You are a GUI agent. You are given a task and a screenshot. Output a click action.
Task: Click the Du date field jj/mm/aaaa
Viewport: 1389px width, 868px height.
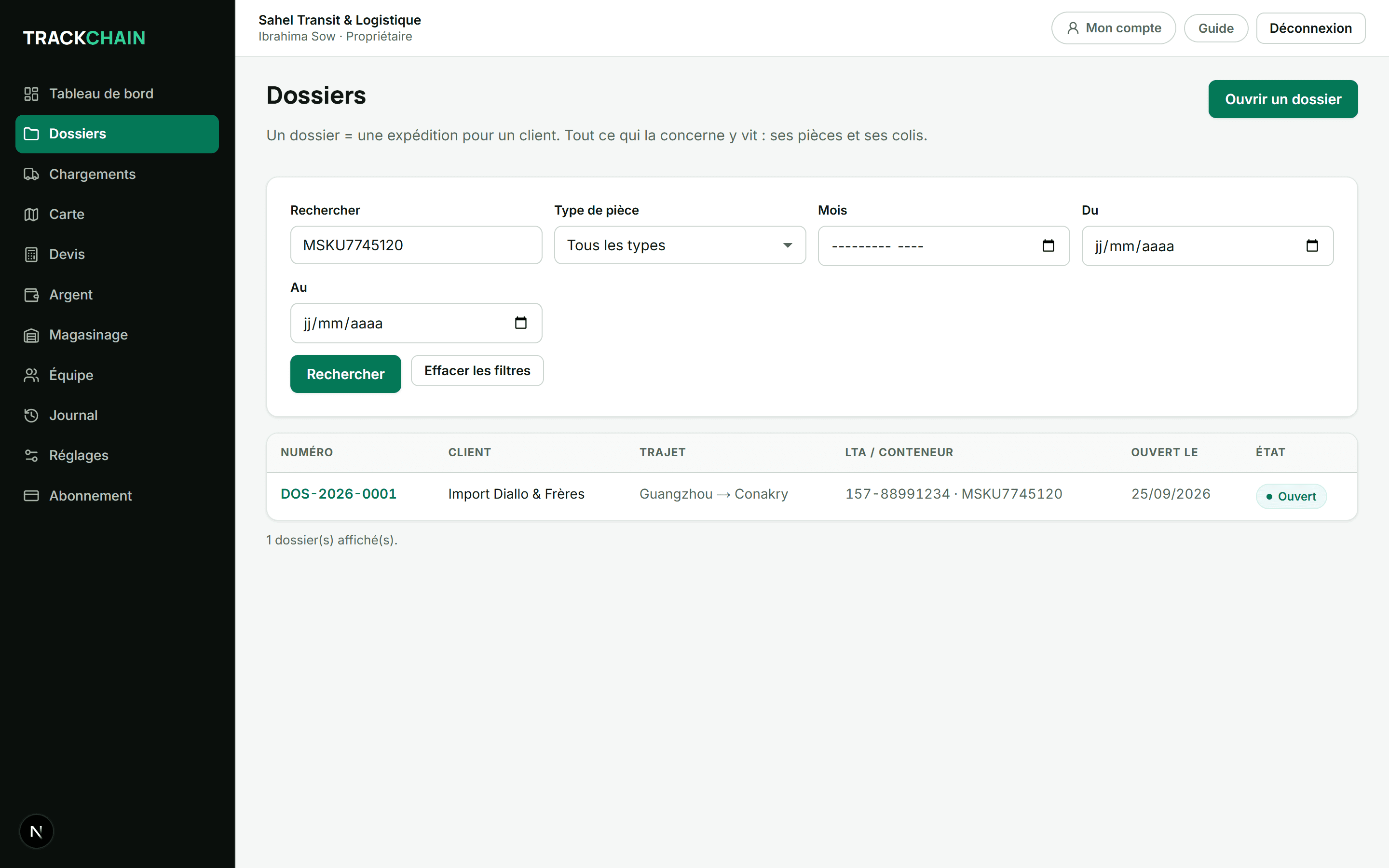tap(1207, 246)
